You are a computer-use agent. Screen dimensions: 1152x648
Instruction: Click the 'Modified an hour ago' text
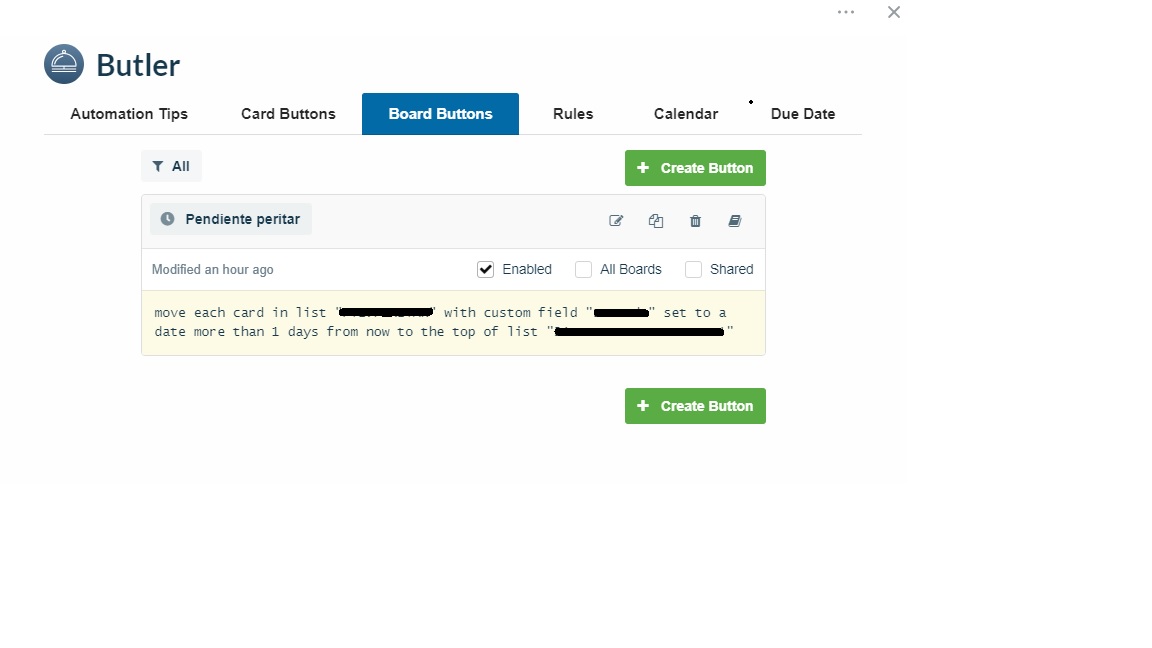coord(212,270)
